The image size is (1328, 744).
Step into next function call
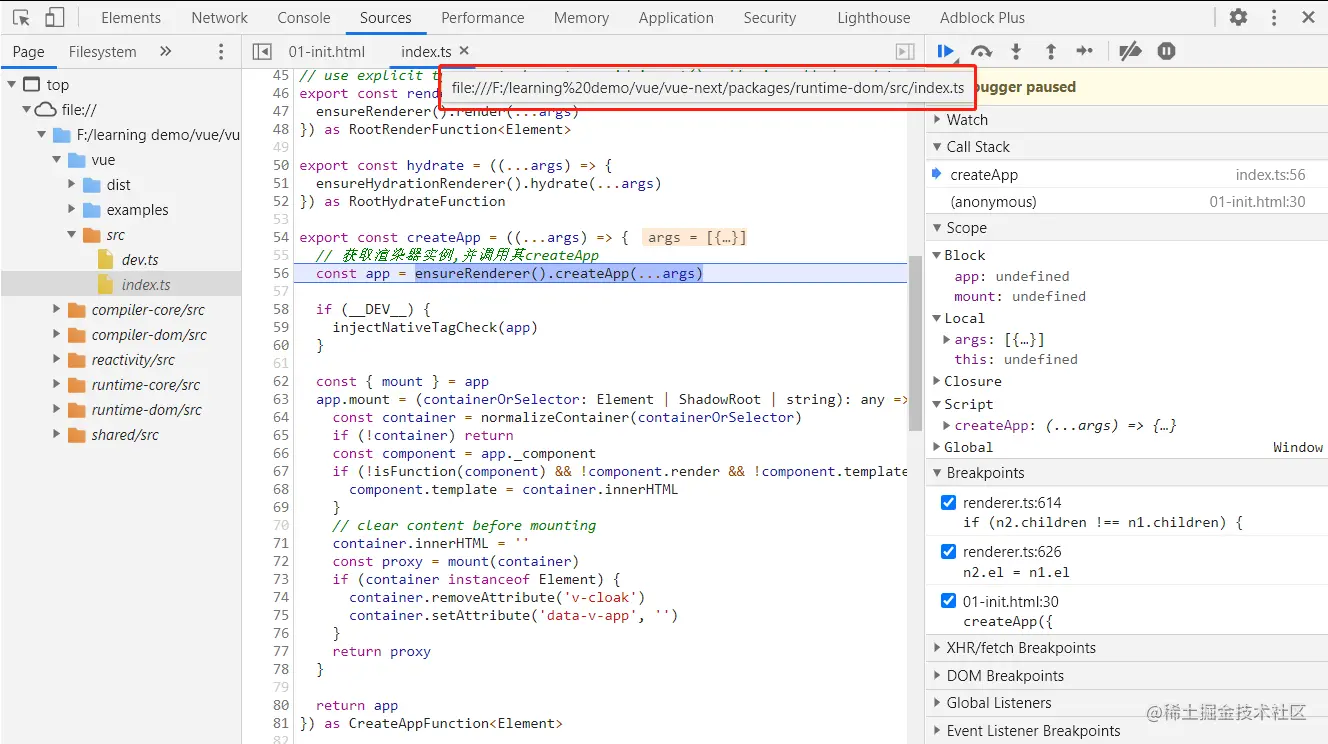coord(1016,52)
